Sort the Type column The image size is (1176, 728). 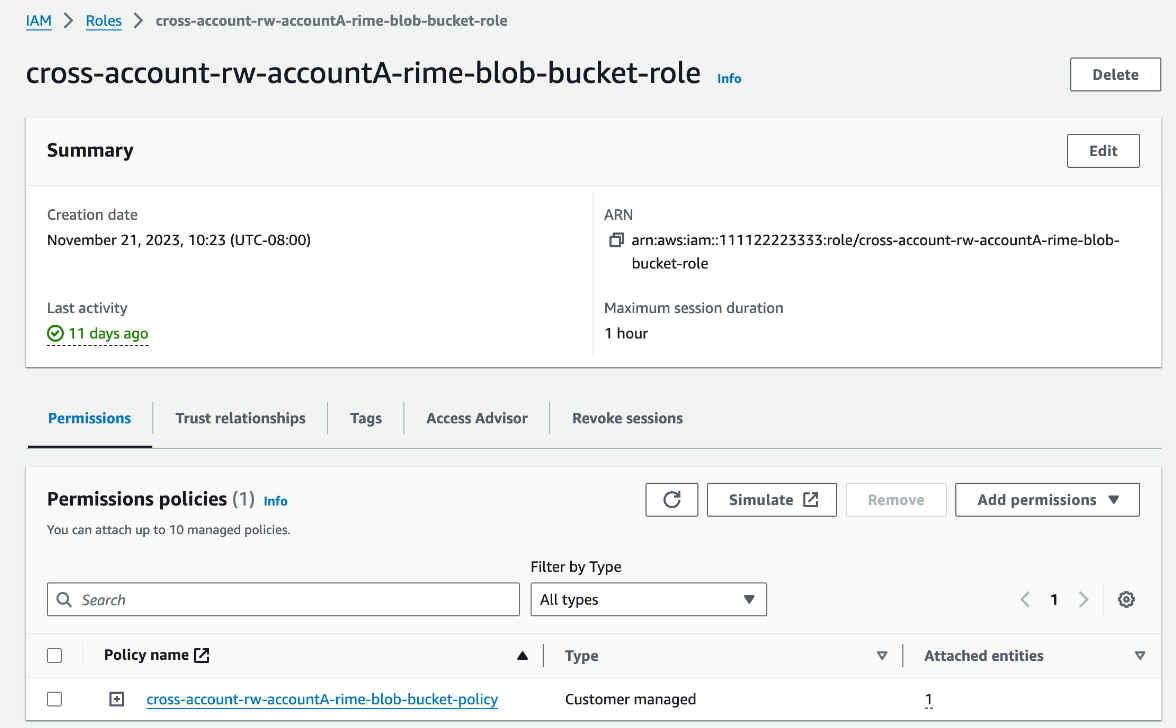point(882,655)
